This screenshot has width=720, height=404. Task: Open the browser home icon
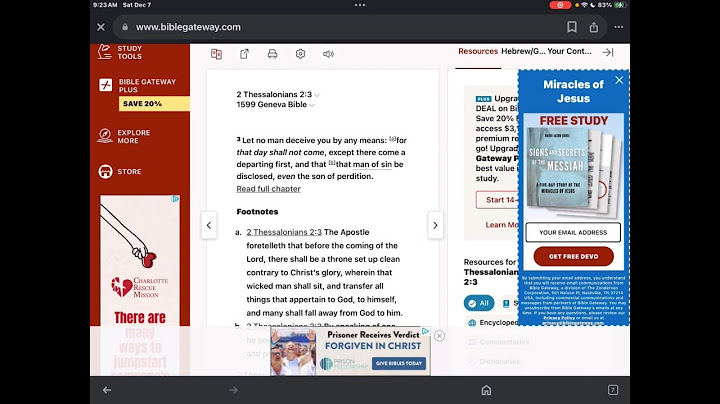click(486, 390)
